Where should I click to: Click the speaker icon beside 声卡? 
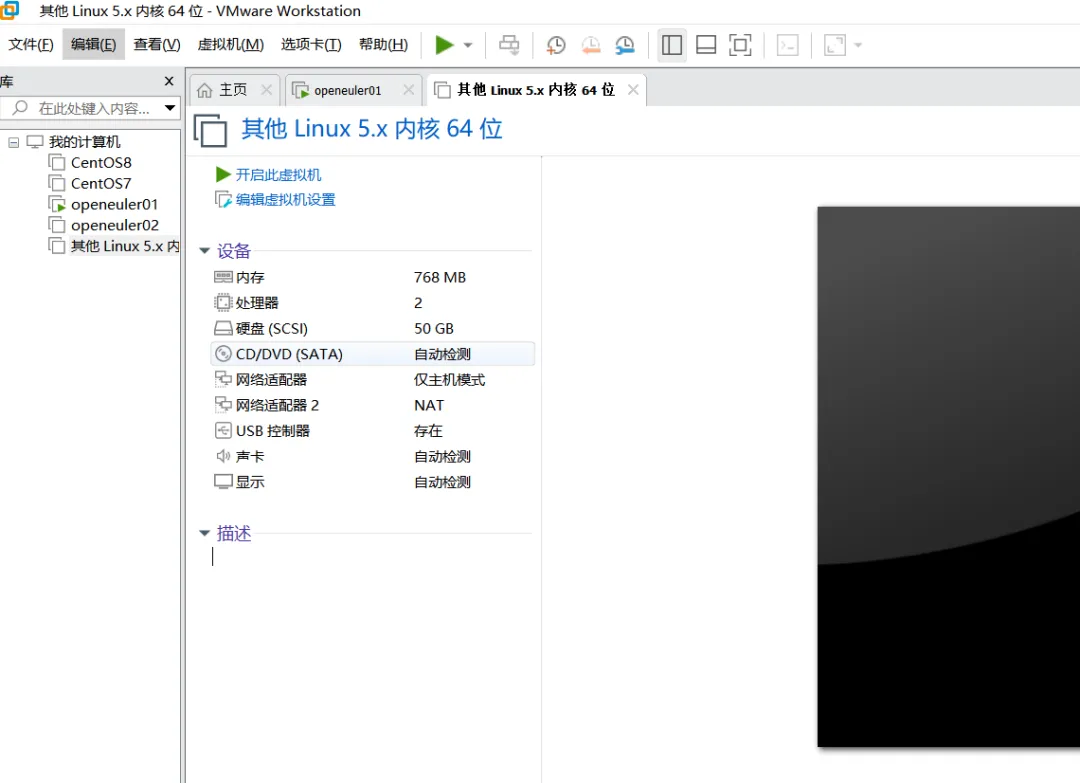coord(223,456)
